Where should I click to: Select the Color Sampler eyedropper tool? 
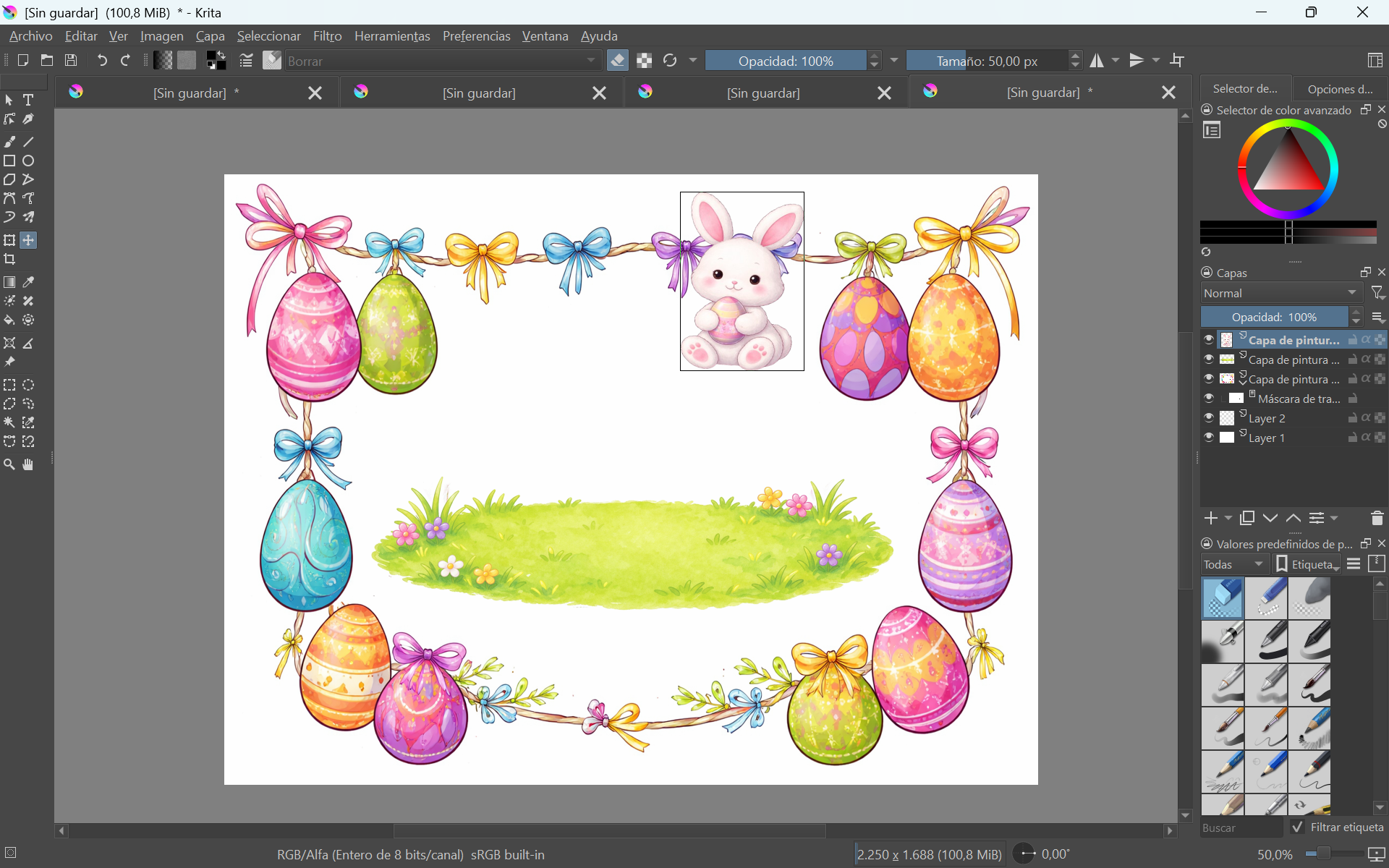point(28,282)
